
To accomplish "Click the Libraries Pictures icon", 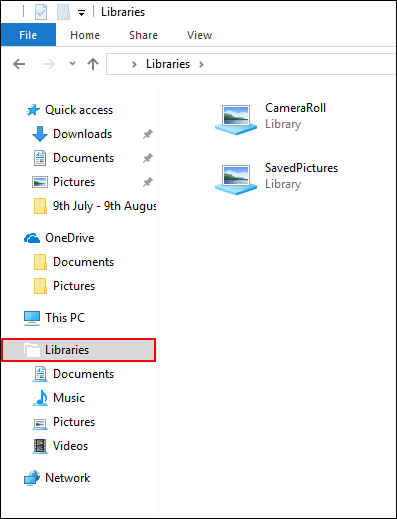I will click(x=40, y=423).
